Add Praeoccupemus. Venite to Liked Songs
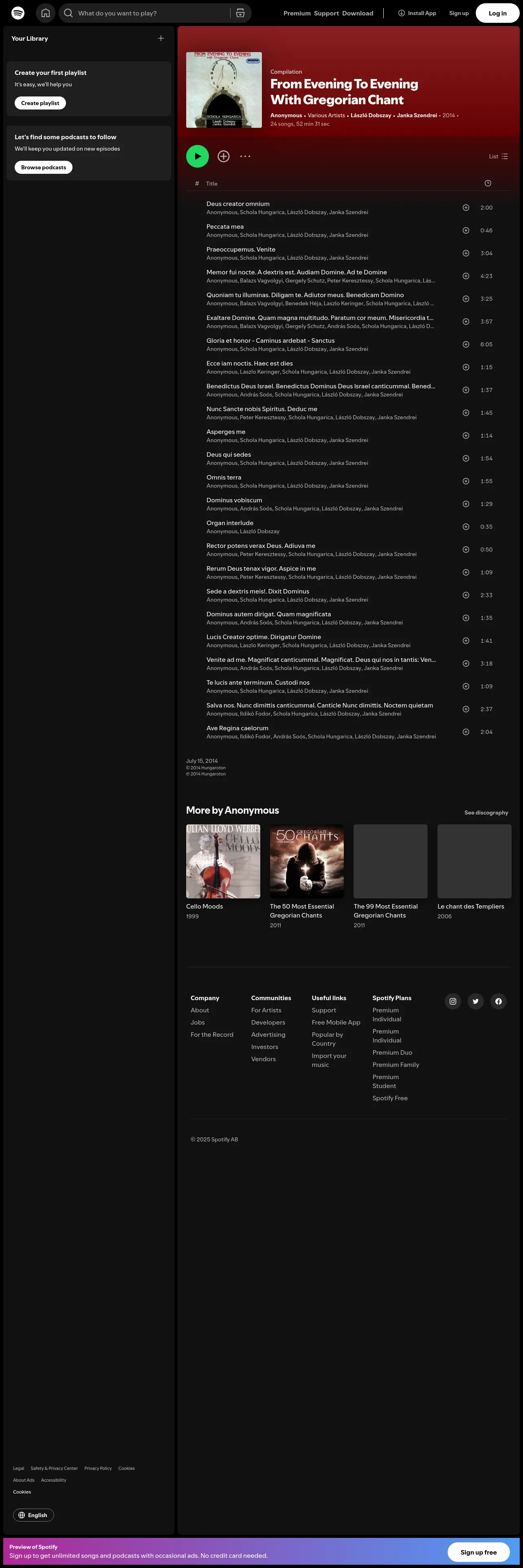The height and width of the screenshot is (1568, 523). [x=466, y=253]
